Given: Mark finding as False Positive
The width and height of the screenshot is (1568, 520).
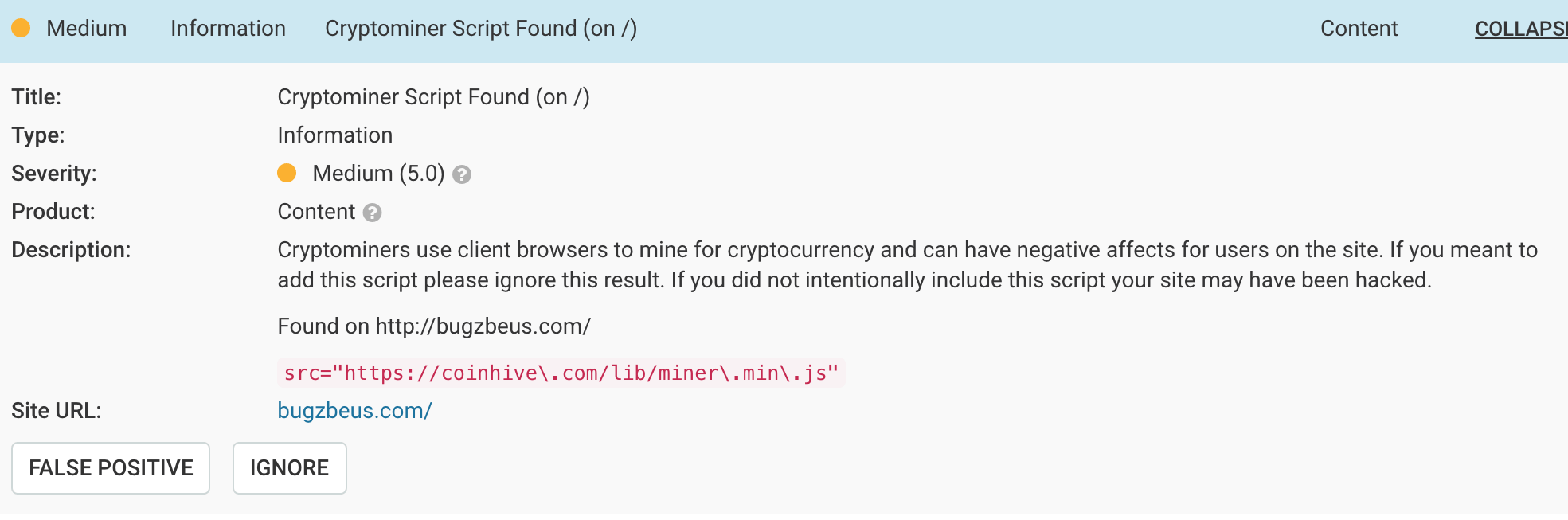Looking at the screenshot, I should (111, 468).
